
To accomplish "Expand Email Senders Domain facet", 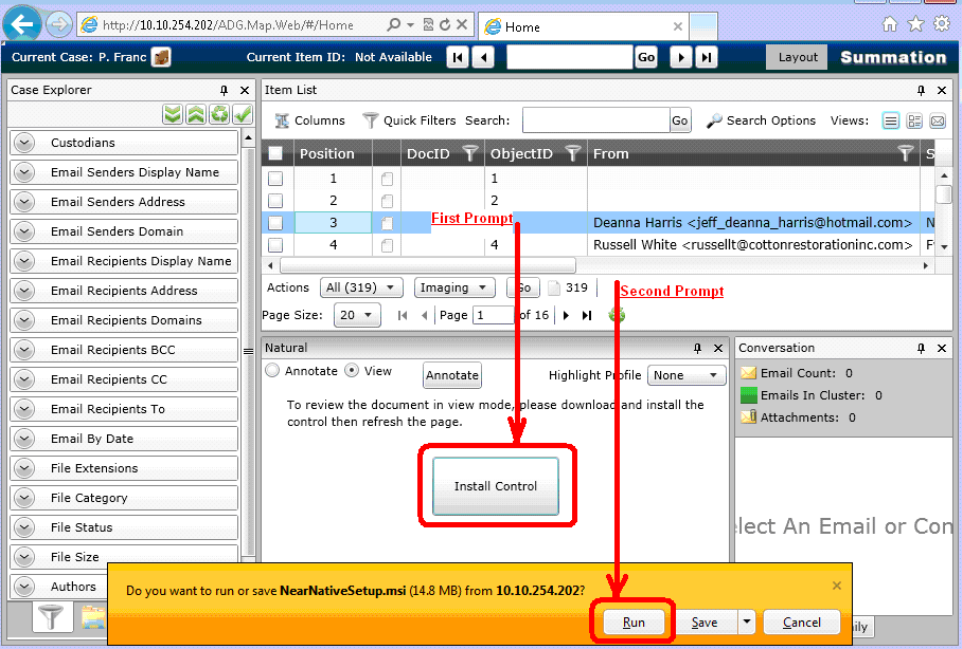I will [x=25, y=231].
